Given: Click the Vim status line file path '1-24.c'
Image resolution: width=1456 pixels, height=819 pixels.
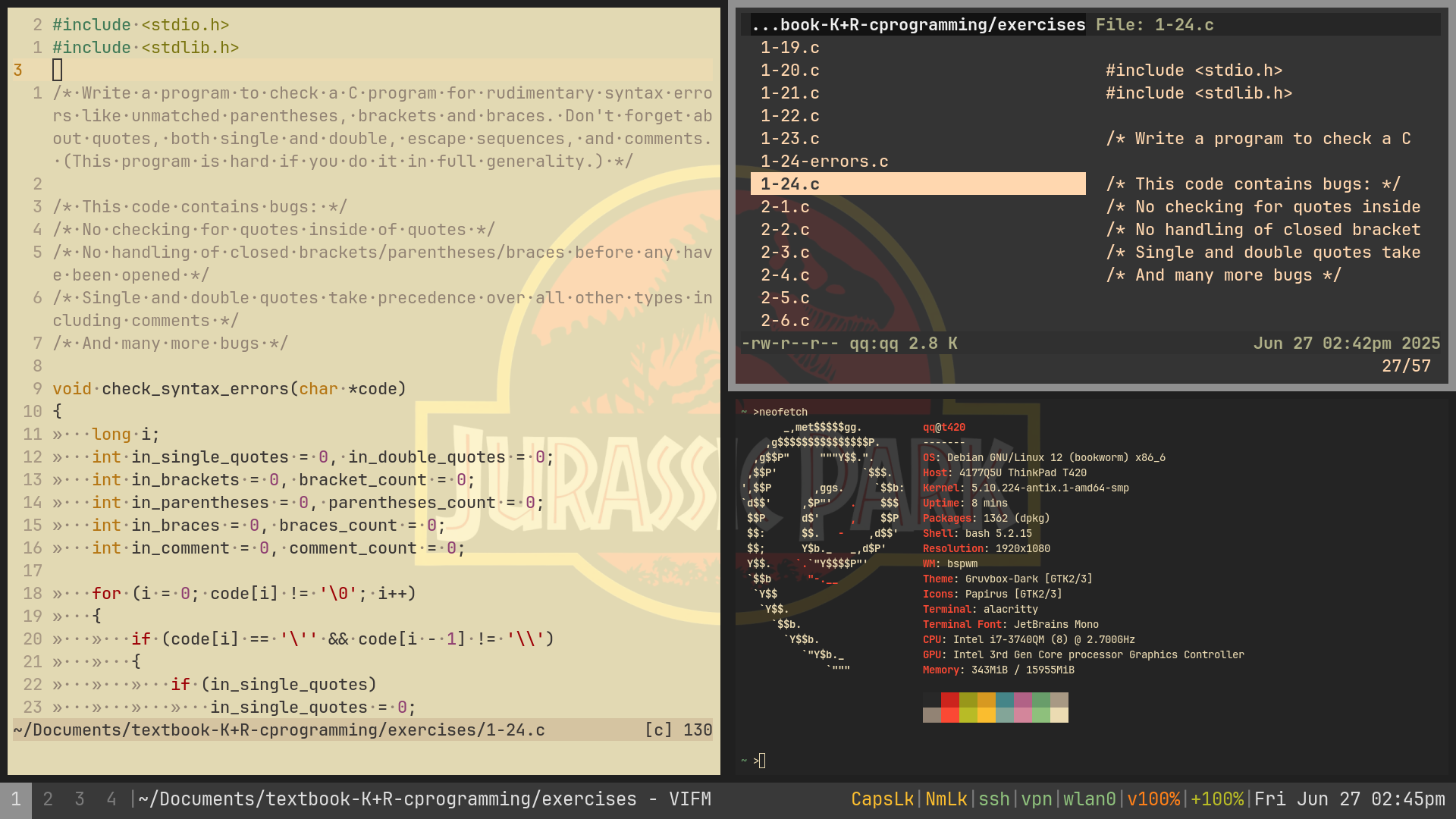Looking at the screenshot, I should [279, 730].
